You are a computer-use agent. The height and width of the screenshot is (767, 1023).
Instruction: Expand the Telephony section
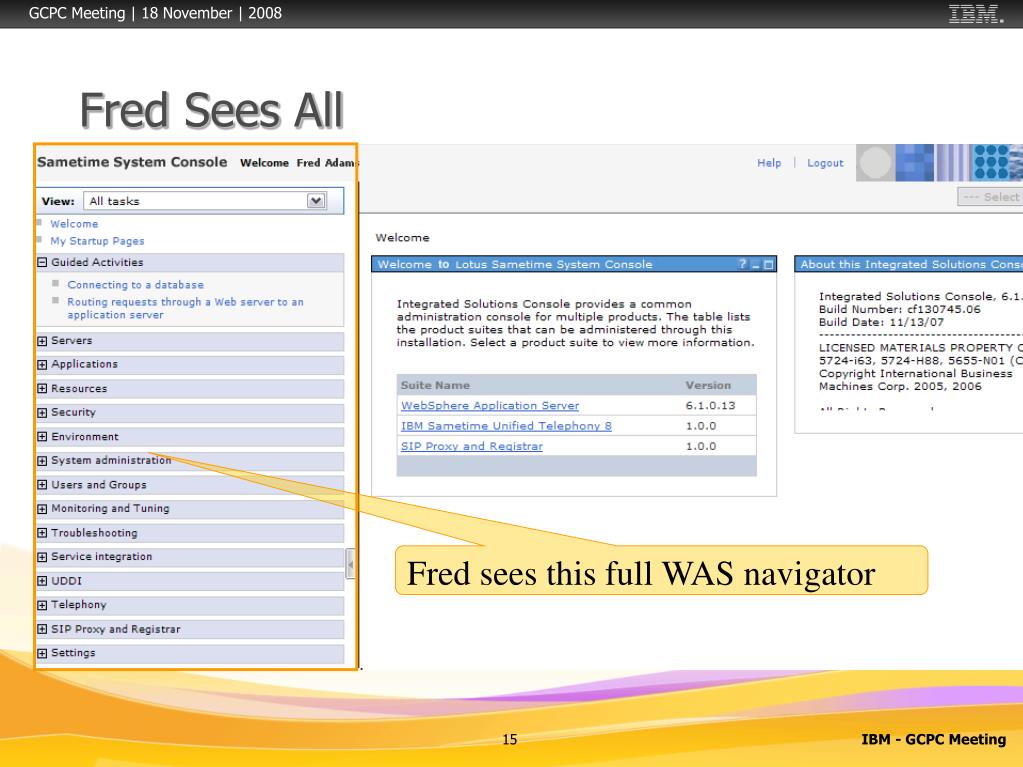pos(42,605)
